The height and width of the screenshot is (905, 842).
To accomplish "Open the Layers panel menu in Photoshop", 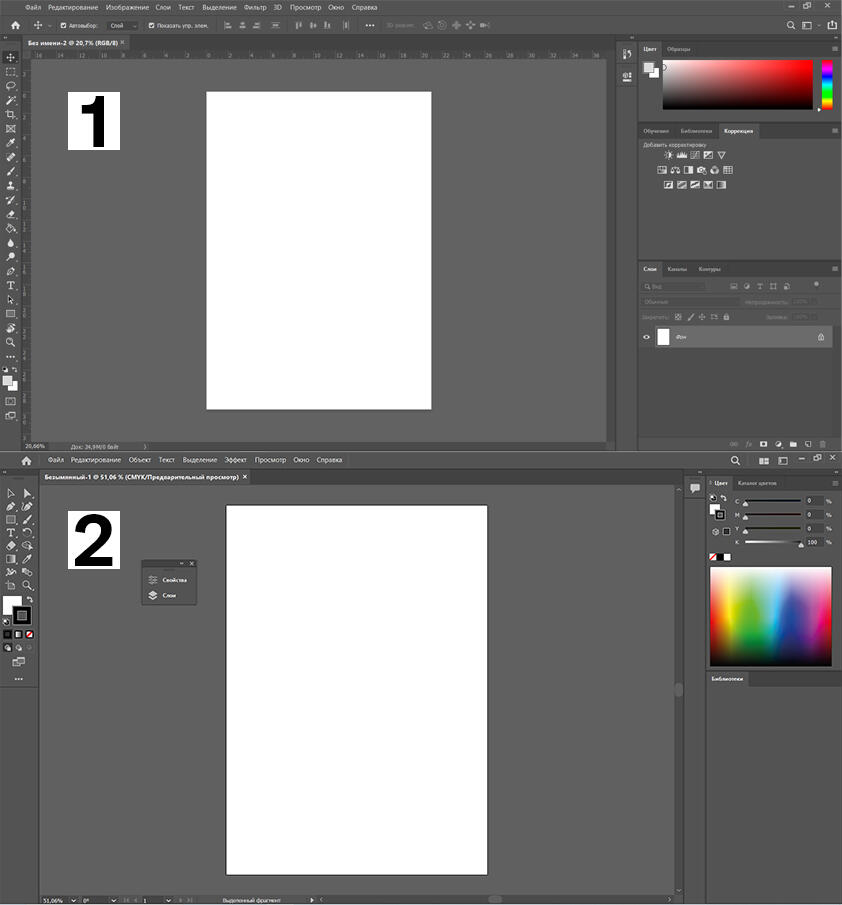I will pos(834,269).
